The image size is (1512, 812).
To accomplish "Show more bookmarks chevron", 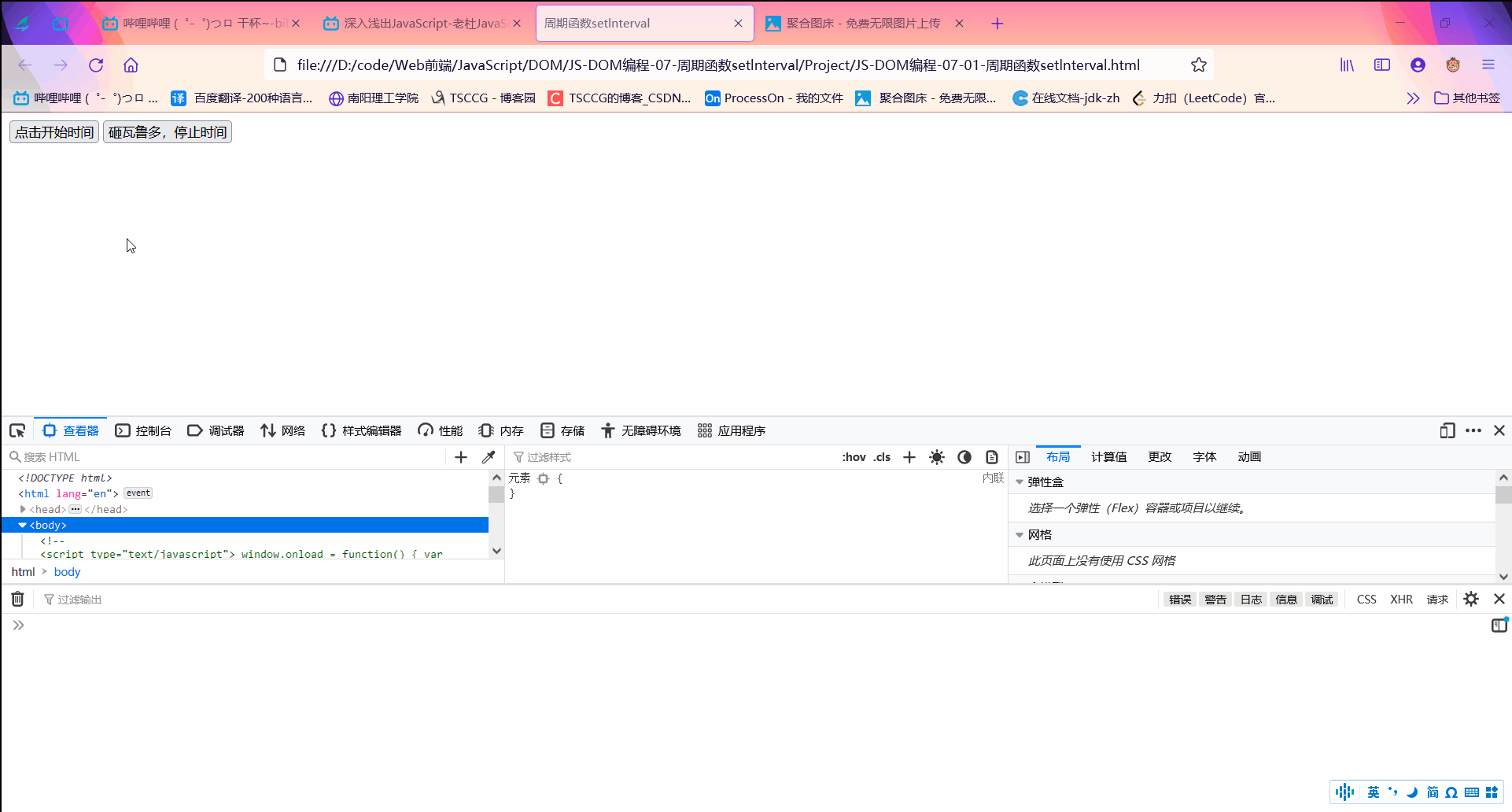I will pos(1413,98).
